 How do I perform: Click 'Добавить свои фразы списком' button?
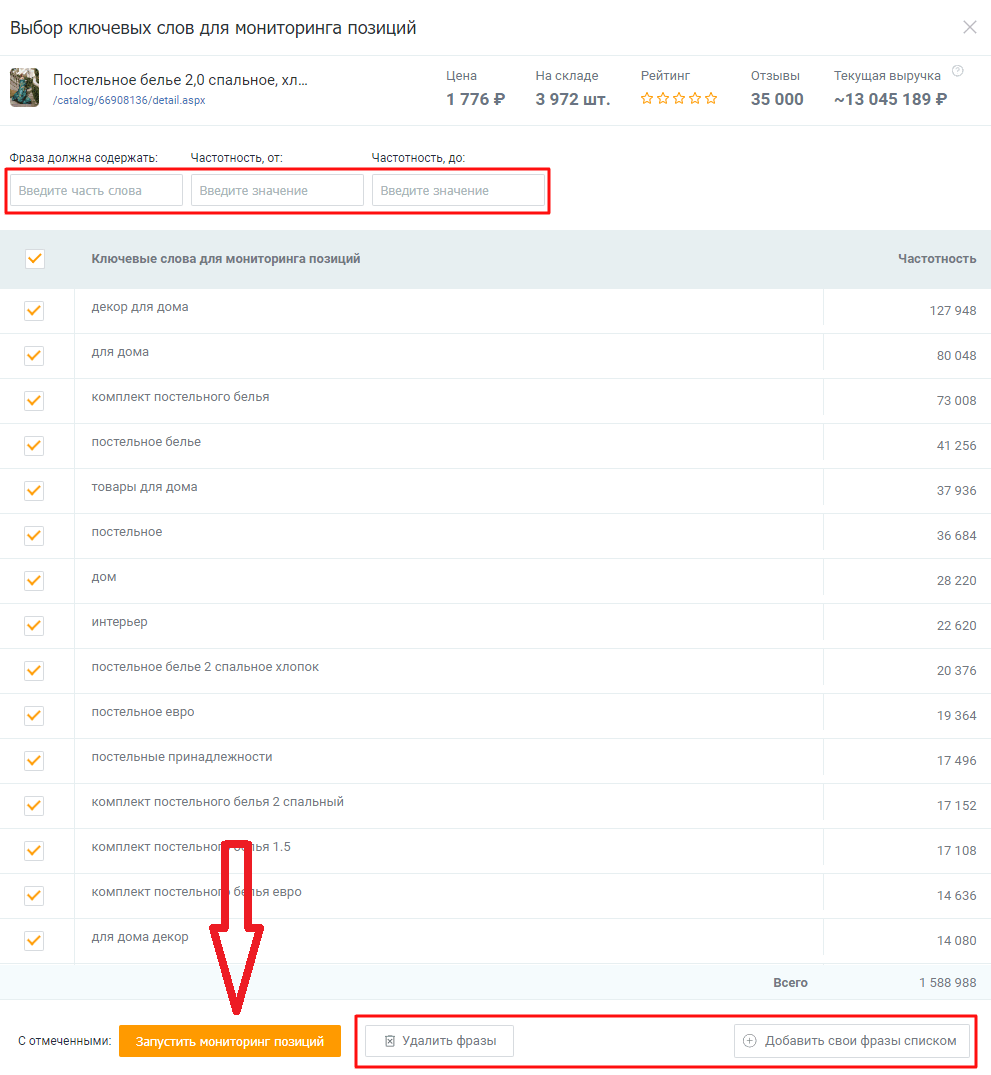pyautogui.click(x=852, y=1041)
